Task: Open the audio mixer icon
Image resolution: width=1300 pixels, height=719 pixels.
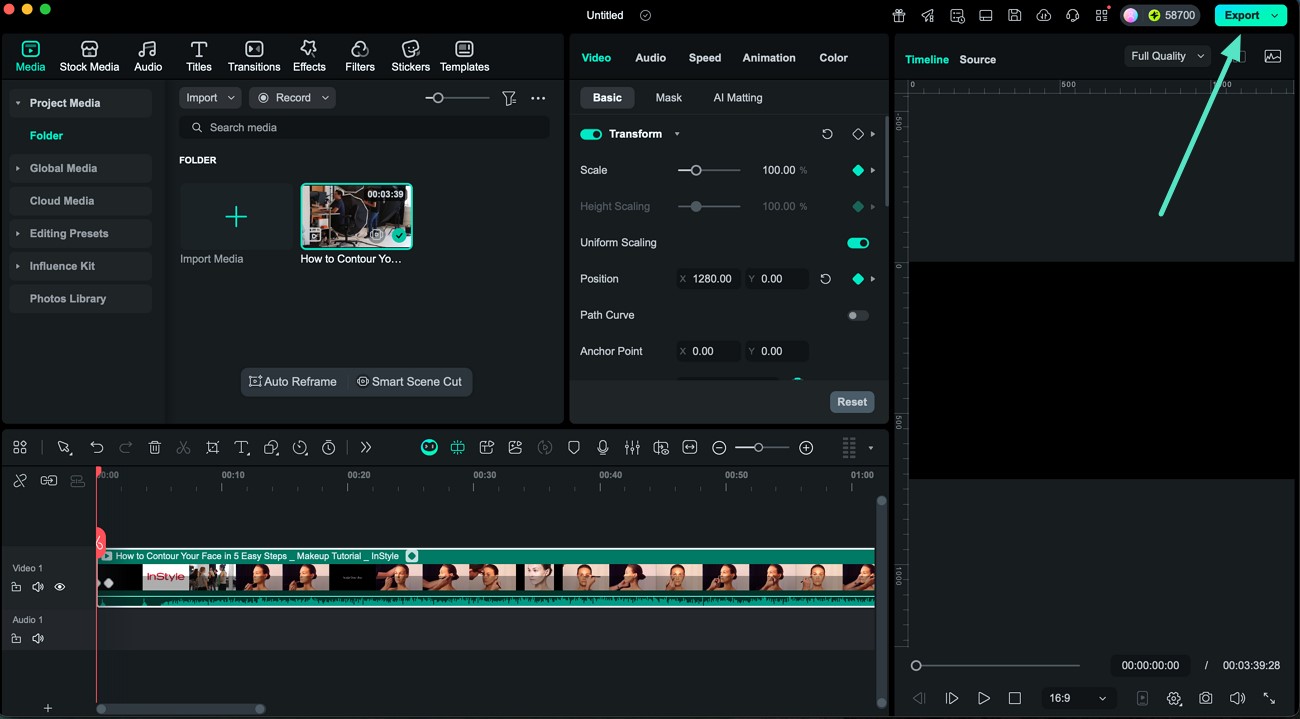Action: pyautogui.click(x=632, y=447)
